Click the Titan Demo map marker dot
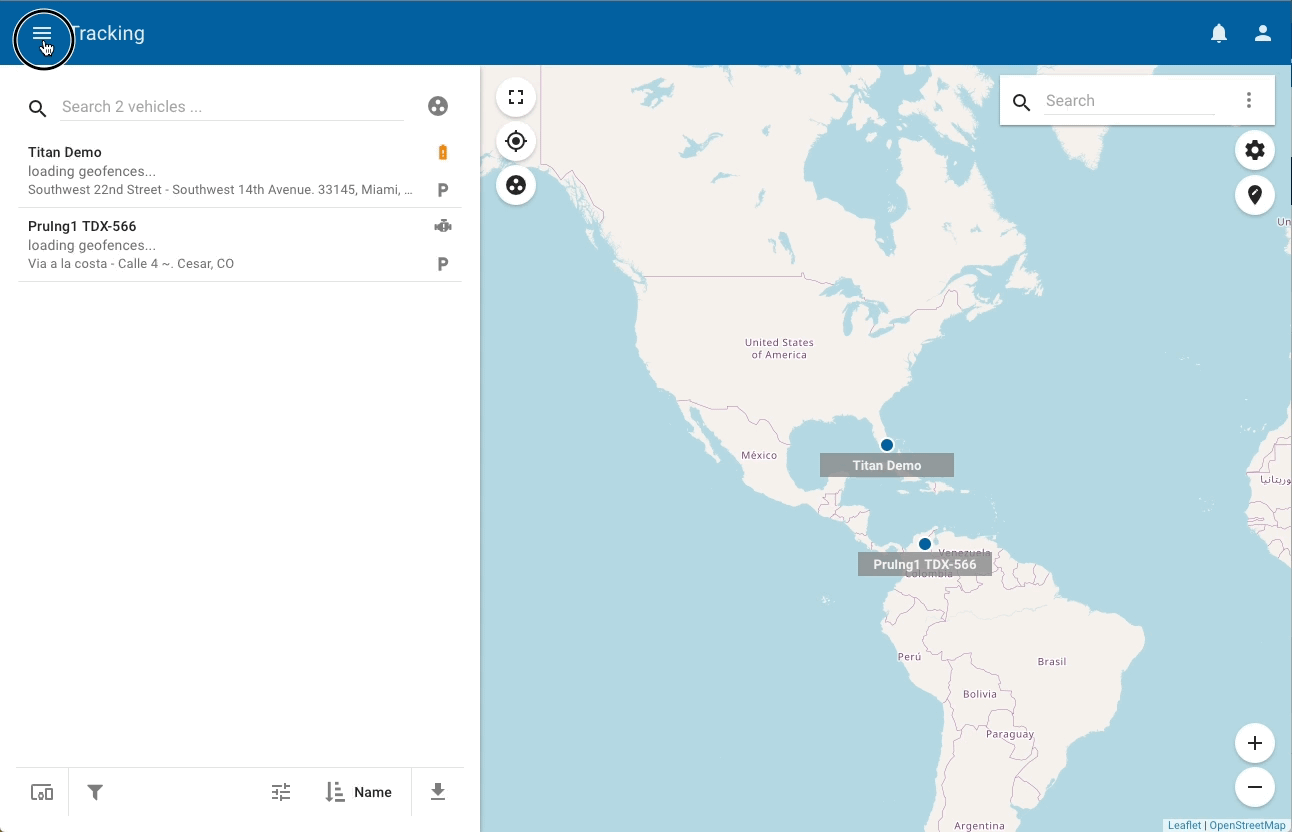 coord(887,445)
